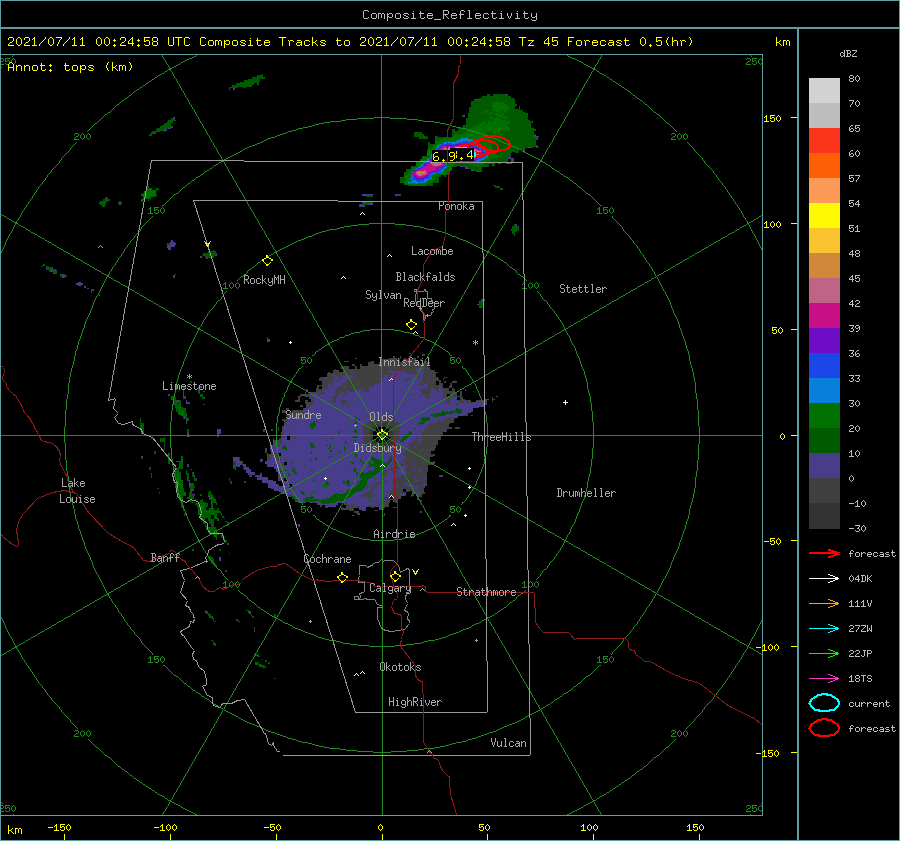The width and height of the screenshot is (900, 841).
Task: Click the white 04DK arrow icon
Action: (824, 579)
